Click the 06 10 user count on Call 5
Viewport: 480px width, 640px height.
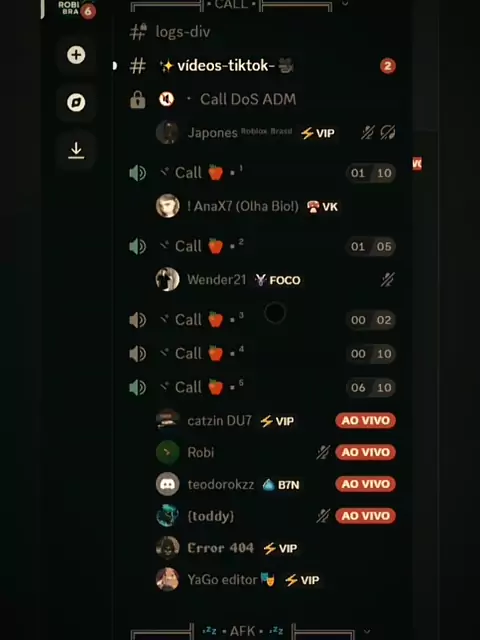coord(371,387)
